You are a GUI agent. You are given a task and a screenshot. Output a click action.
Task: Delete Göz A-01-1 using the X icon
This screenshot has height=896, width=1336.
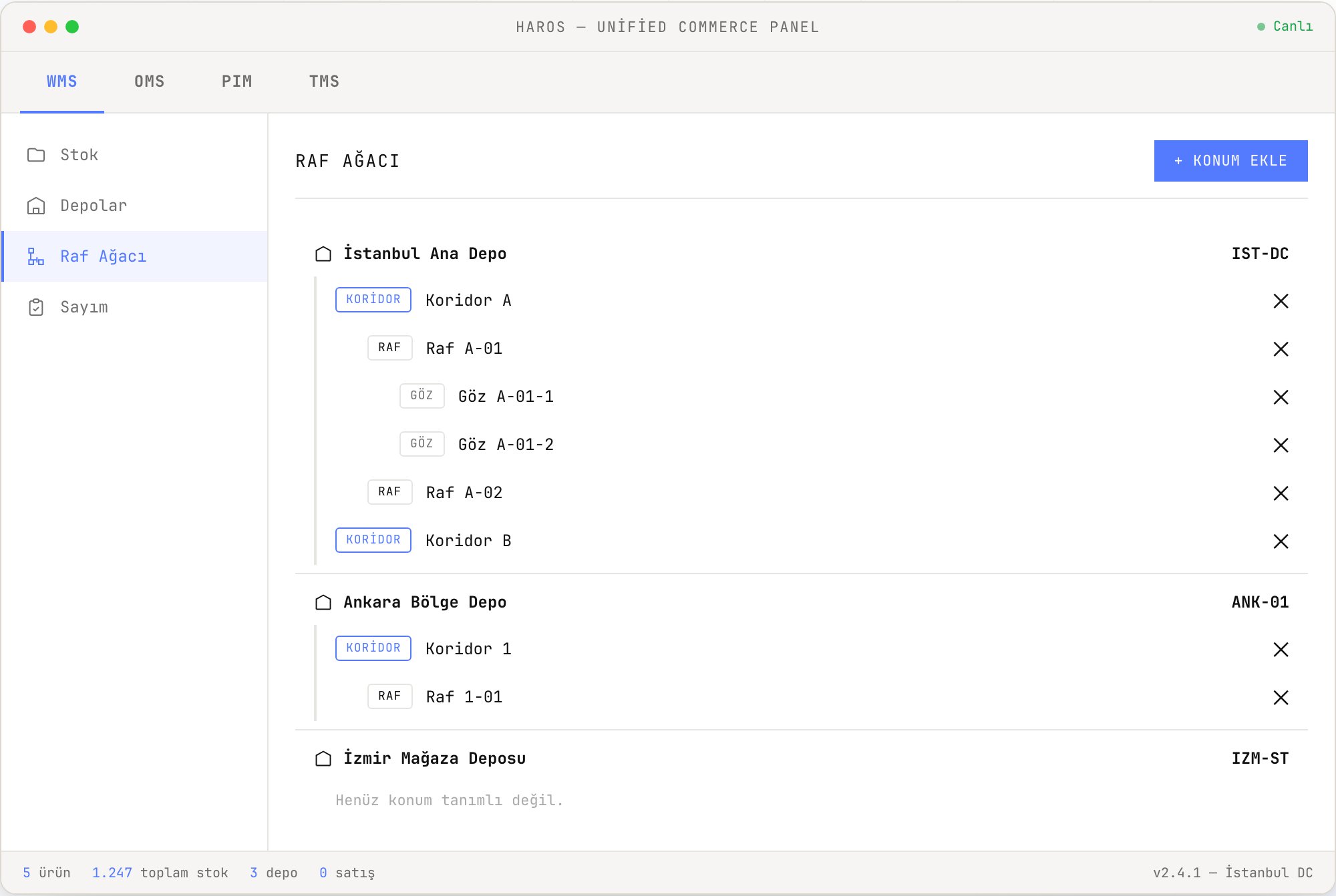click(x=1281, y=397)
